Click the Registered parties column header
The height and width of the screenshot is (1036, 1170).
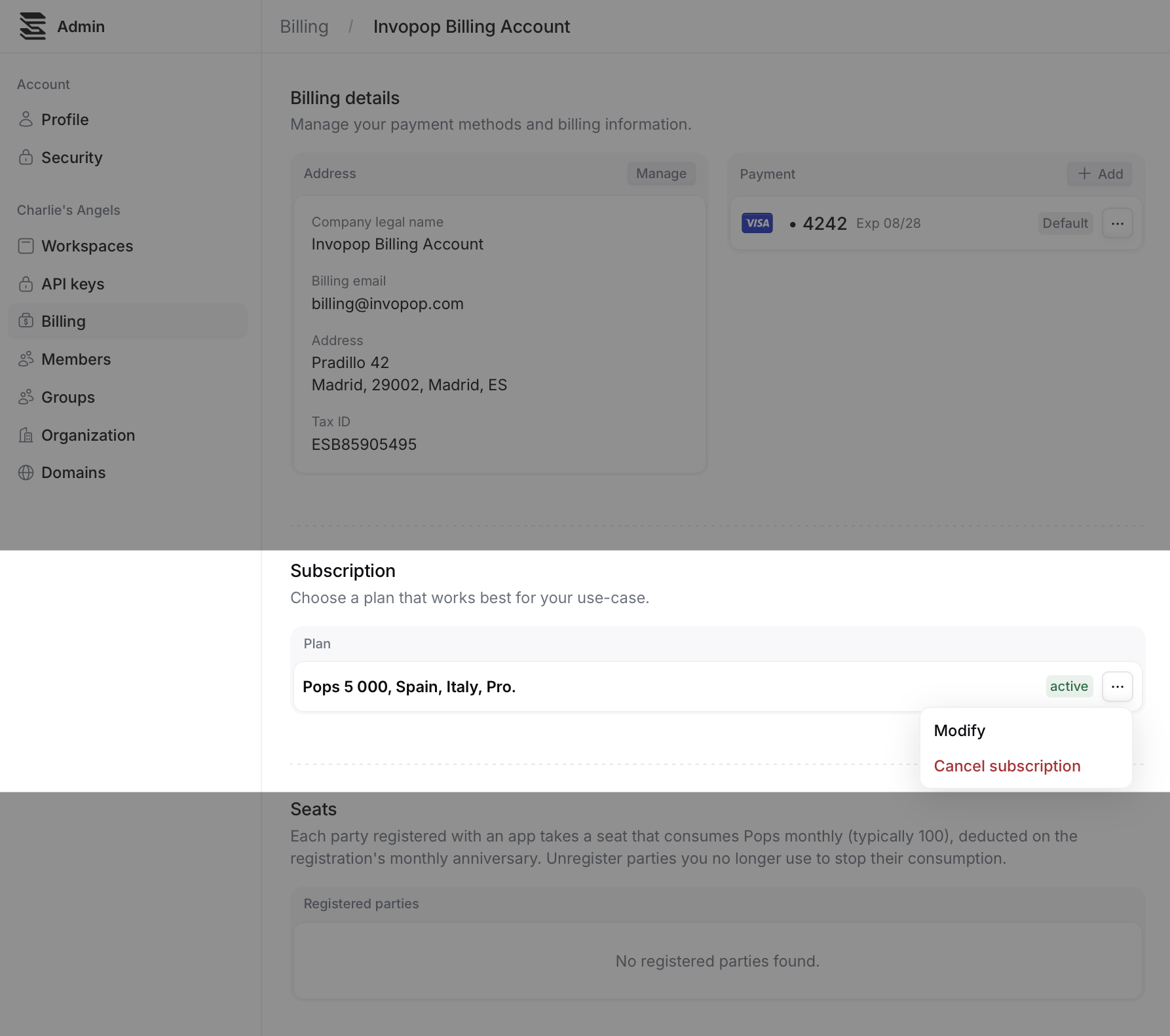coord(361,904)
